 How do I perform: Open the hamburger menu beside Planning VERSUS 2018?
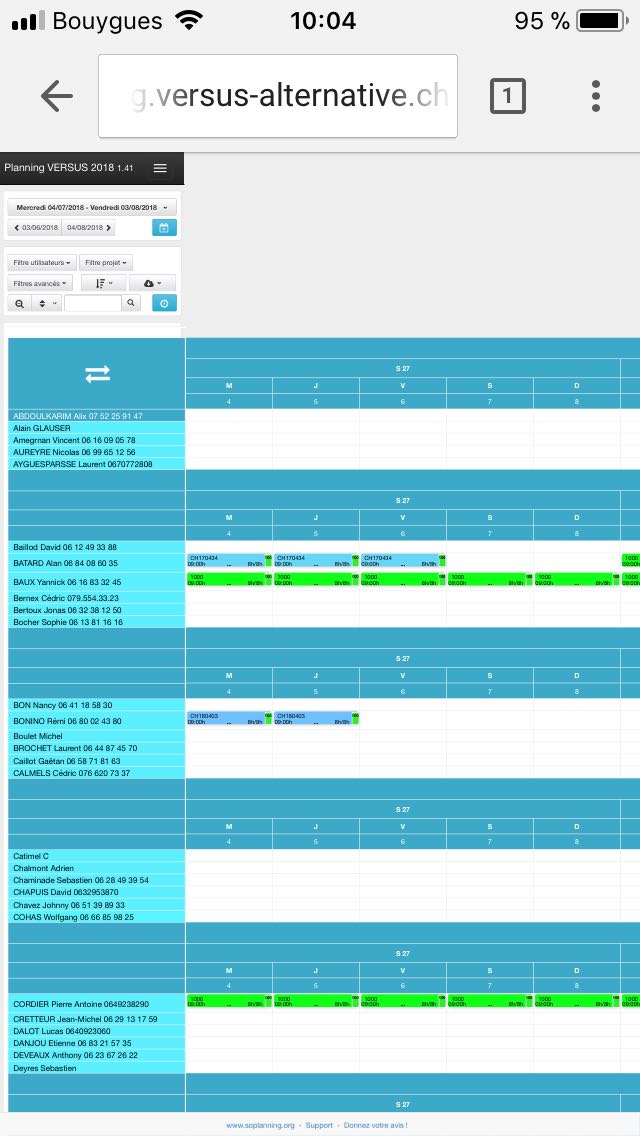[x=160, y=168]
